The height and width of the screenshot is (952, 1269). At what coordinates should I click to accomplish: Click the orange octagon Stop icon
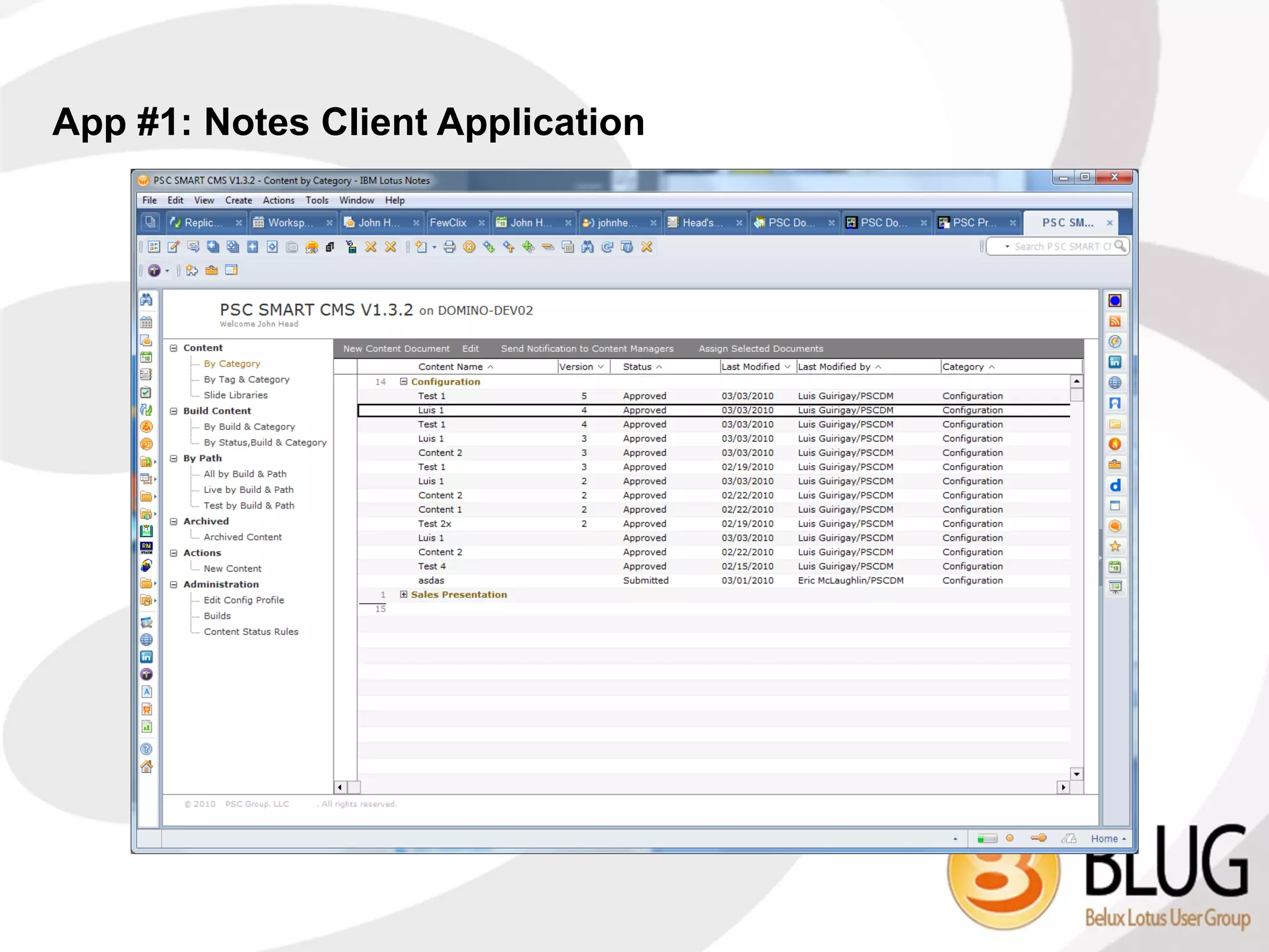469,247
